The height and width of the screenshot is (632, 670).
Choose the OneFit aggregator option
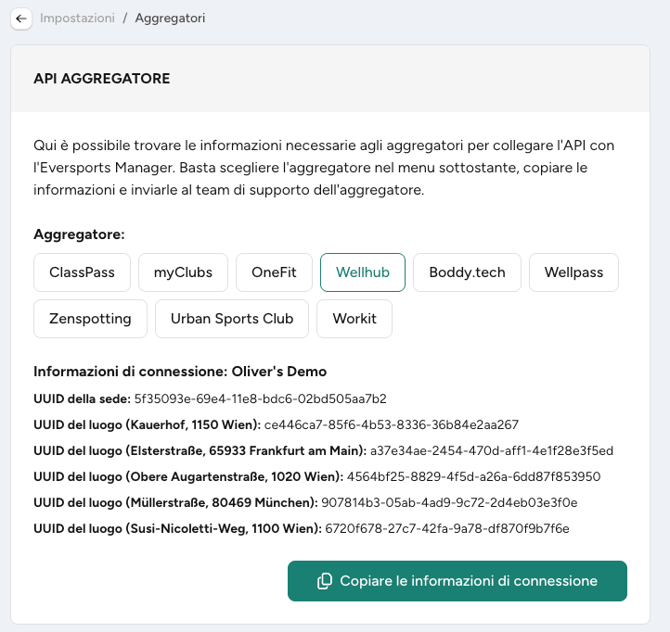[274, 273]
